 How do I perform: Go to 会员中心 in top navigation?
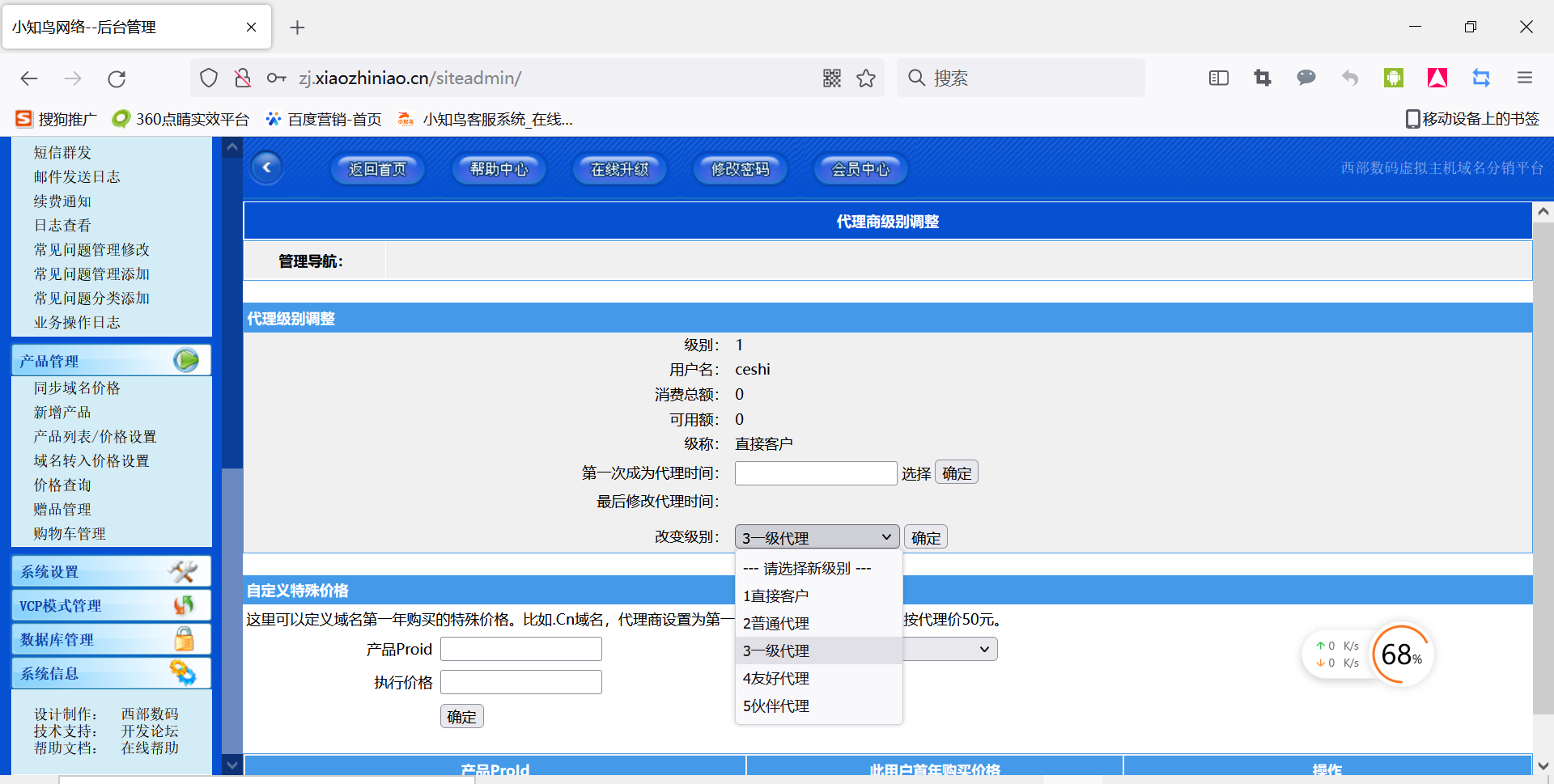pos(860,169)
